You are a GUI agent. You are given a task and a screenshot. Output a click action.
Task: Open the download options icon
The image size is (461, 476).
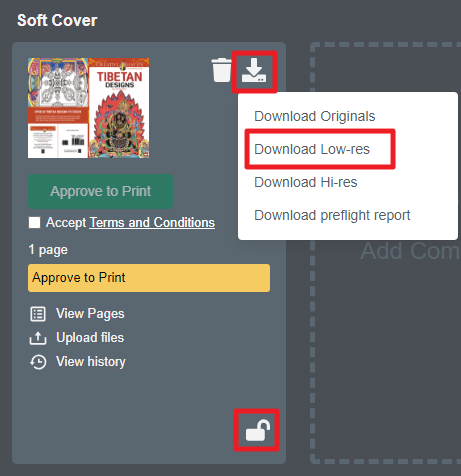254,70
